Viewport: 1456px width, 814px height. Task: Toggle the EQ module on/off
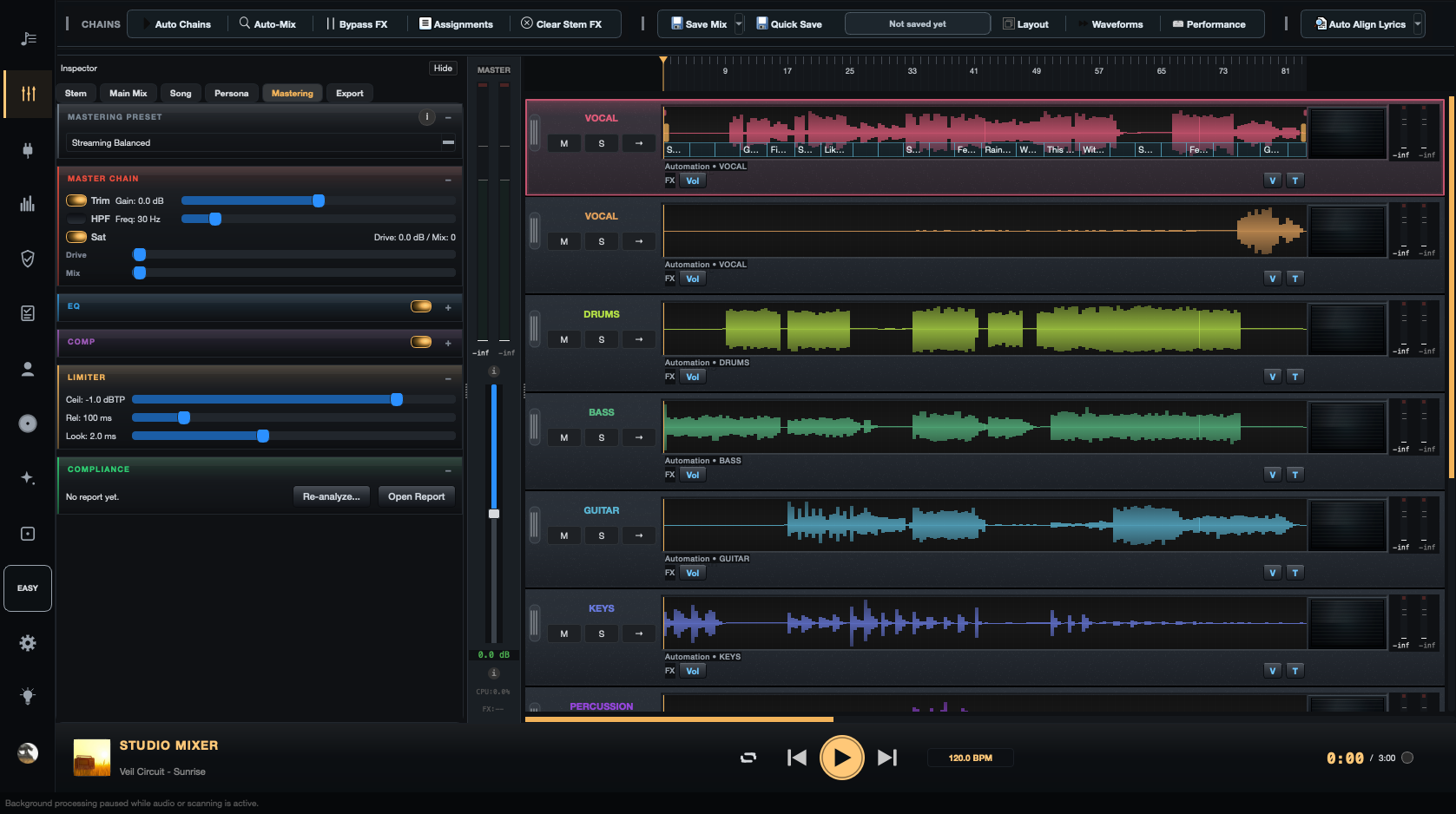click(421, 306)
